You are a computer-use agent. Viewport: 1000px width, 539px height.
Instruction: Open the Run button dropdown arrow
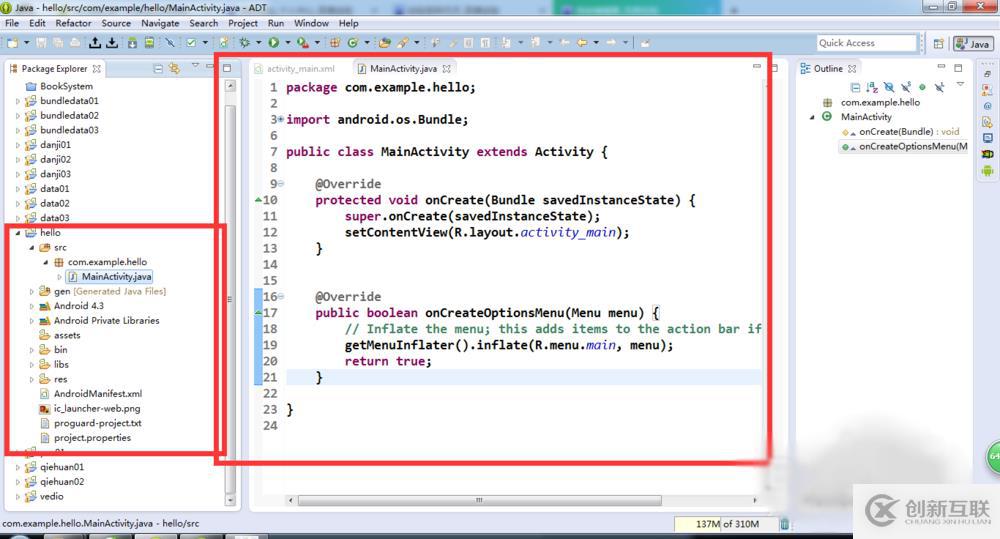288,43
